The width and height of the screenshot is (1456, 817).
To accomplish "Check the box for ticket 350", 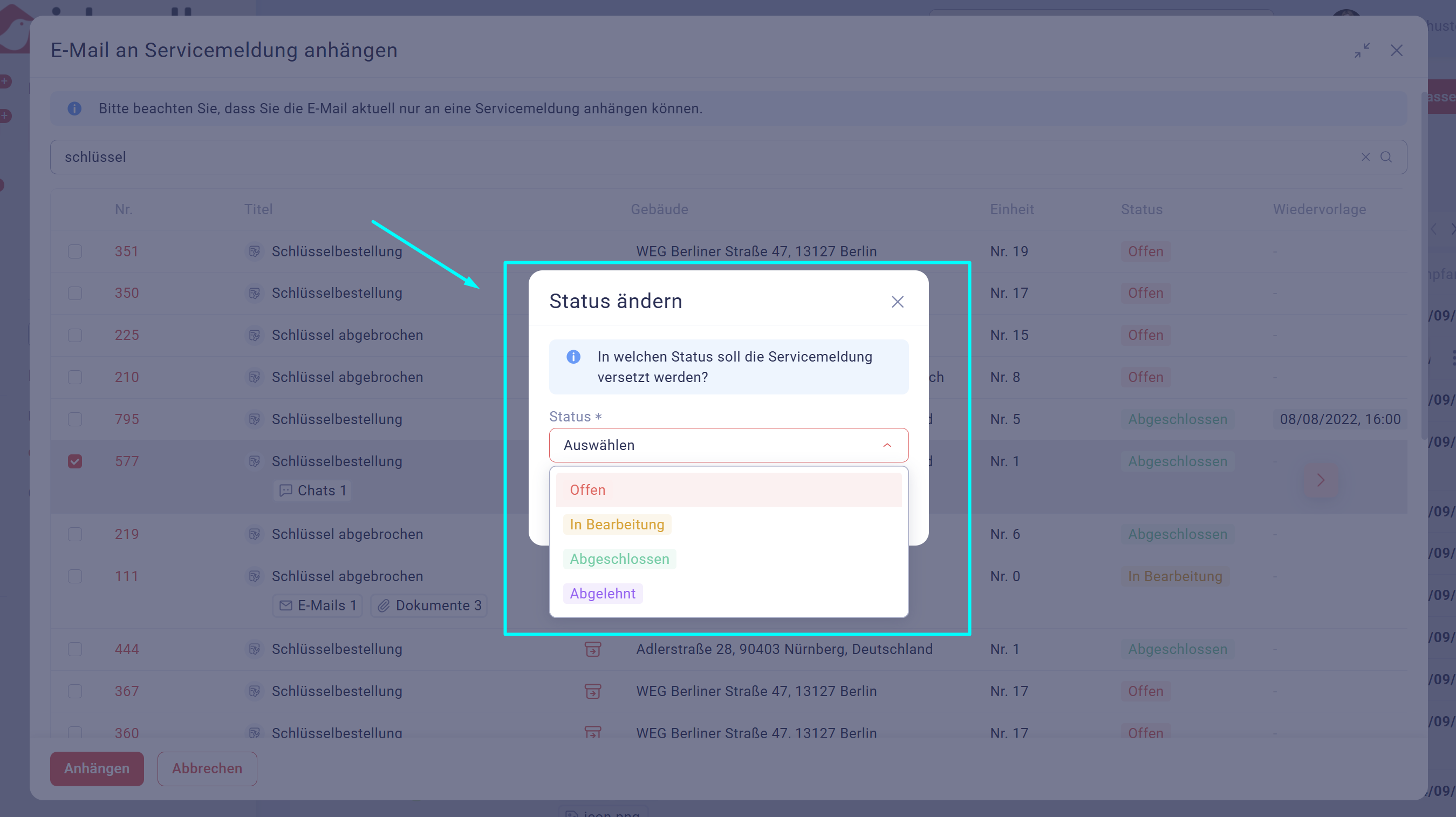I will [74, 294].
